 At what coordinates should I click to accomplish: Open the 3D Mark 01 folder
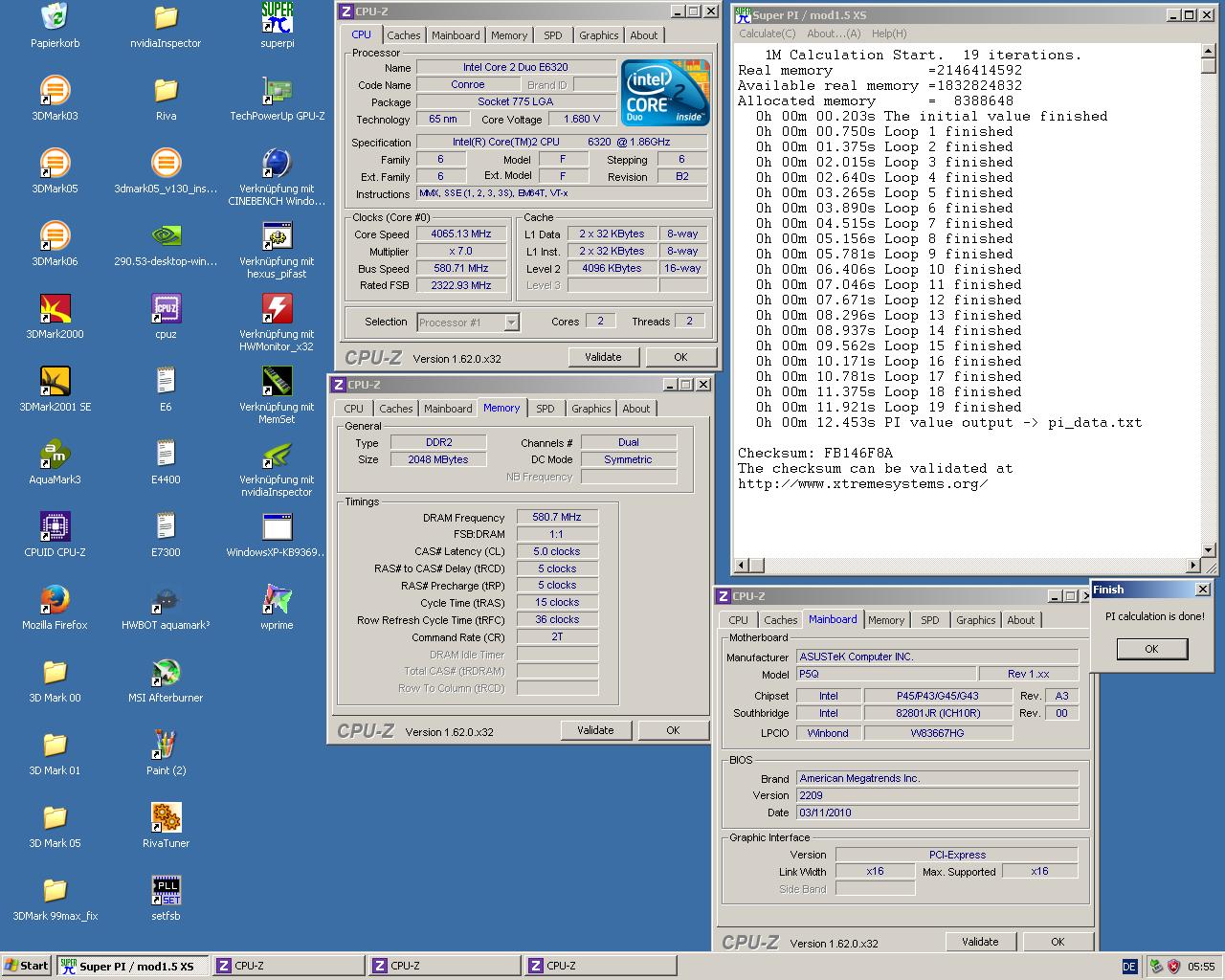(55, 745)
